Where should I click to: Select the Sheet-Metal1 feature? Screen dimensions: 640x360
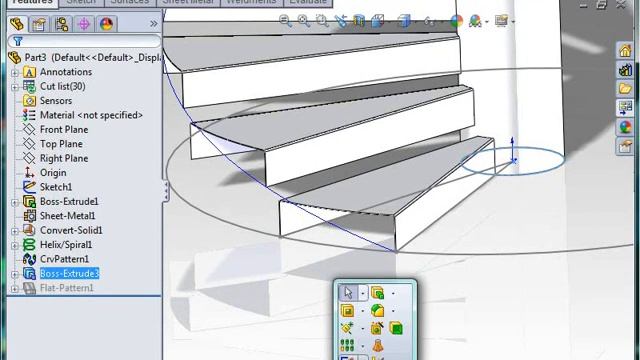click(67, 216)
